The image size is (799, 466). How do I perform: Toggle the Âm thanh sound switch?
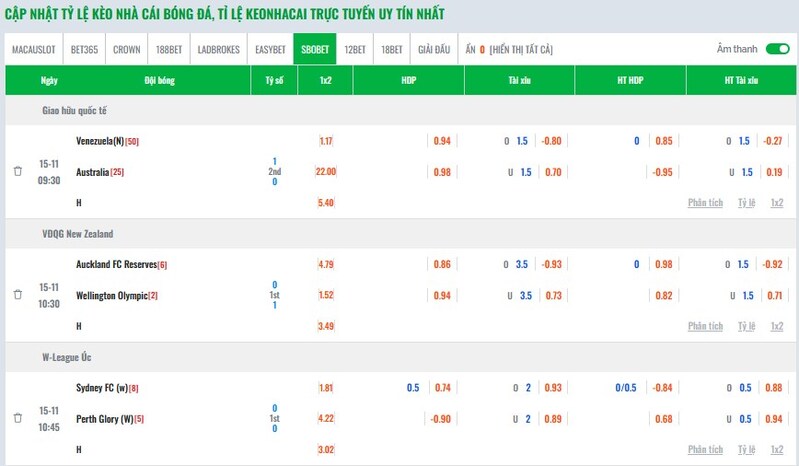coord(777,49)
